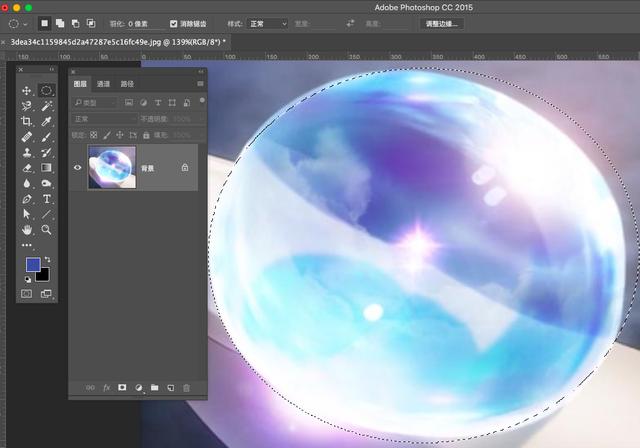The height and width of the screenshot is (448, 640).
Task: Select the Healing Brush bandage tool
Action: [x=27, y=137]
